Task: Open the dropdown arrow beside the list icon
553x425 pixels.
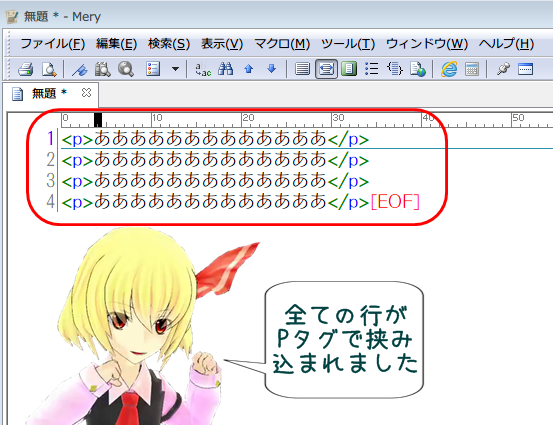Action: [175, 69]
